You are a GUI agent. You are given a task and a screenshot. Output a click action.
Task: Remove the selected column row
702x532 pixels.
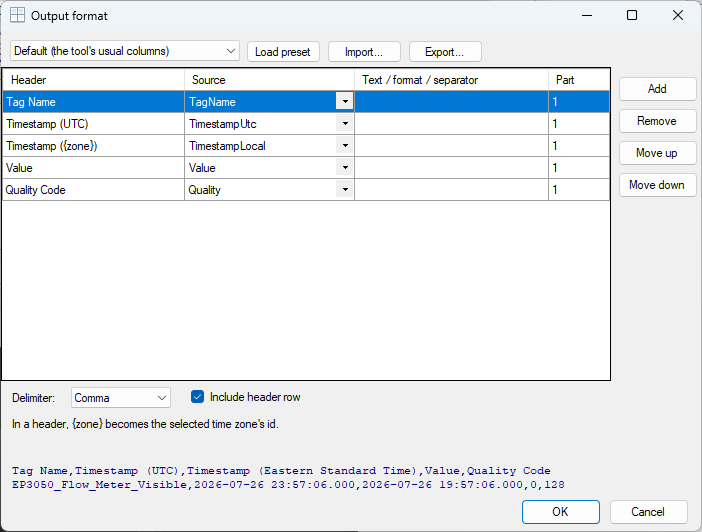657,121
